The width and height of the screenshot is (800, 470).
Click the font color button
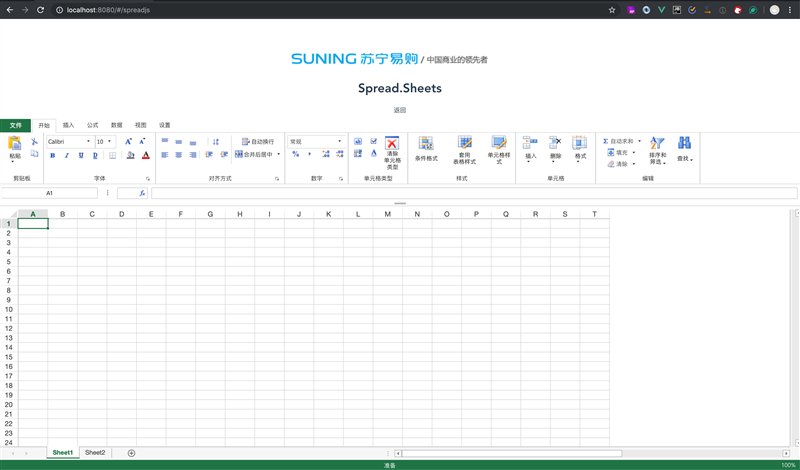click(x=145, y=155)
